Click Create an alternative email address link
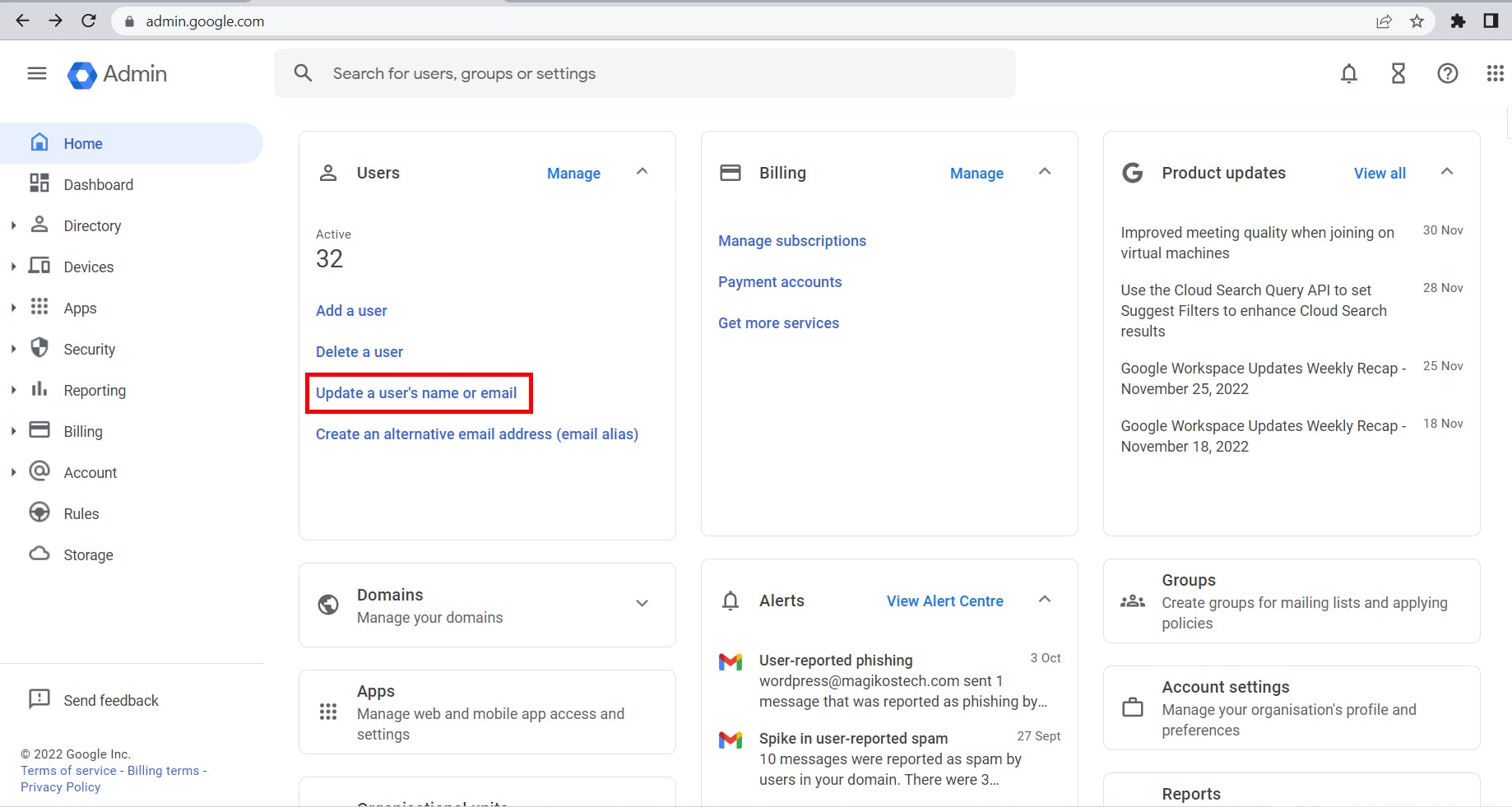1512x807 pixels. click(477, 434)
